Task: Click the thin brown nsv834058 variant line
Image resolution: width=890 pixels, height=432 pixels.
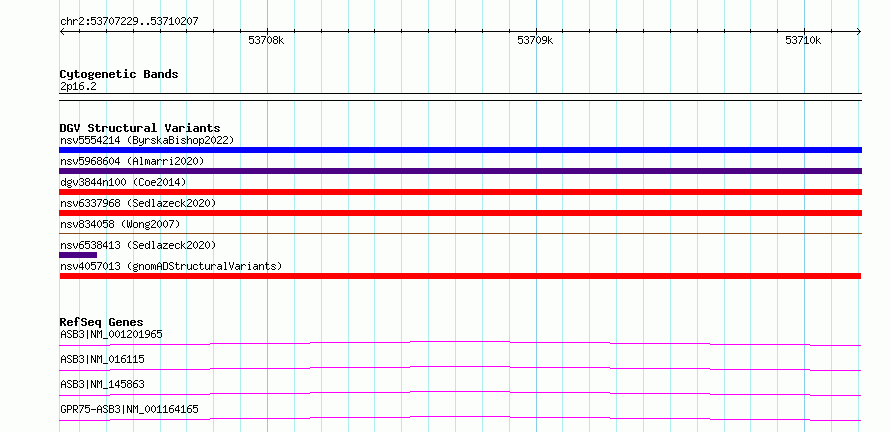Action: [x=460, y=233]
